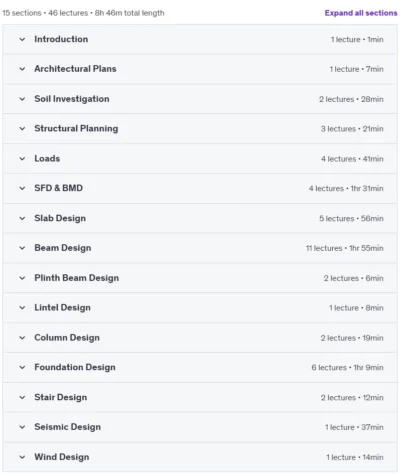Click Foundation Design 6 lectures info

(x=329, y=368)
